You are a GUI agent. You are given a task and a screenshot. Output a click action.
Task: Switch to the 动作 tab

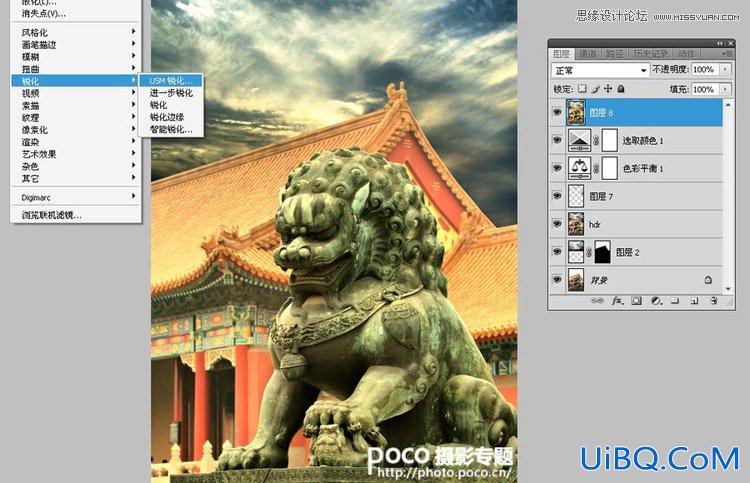tap(686, 54)
